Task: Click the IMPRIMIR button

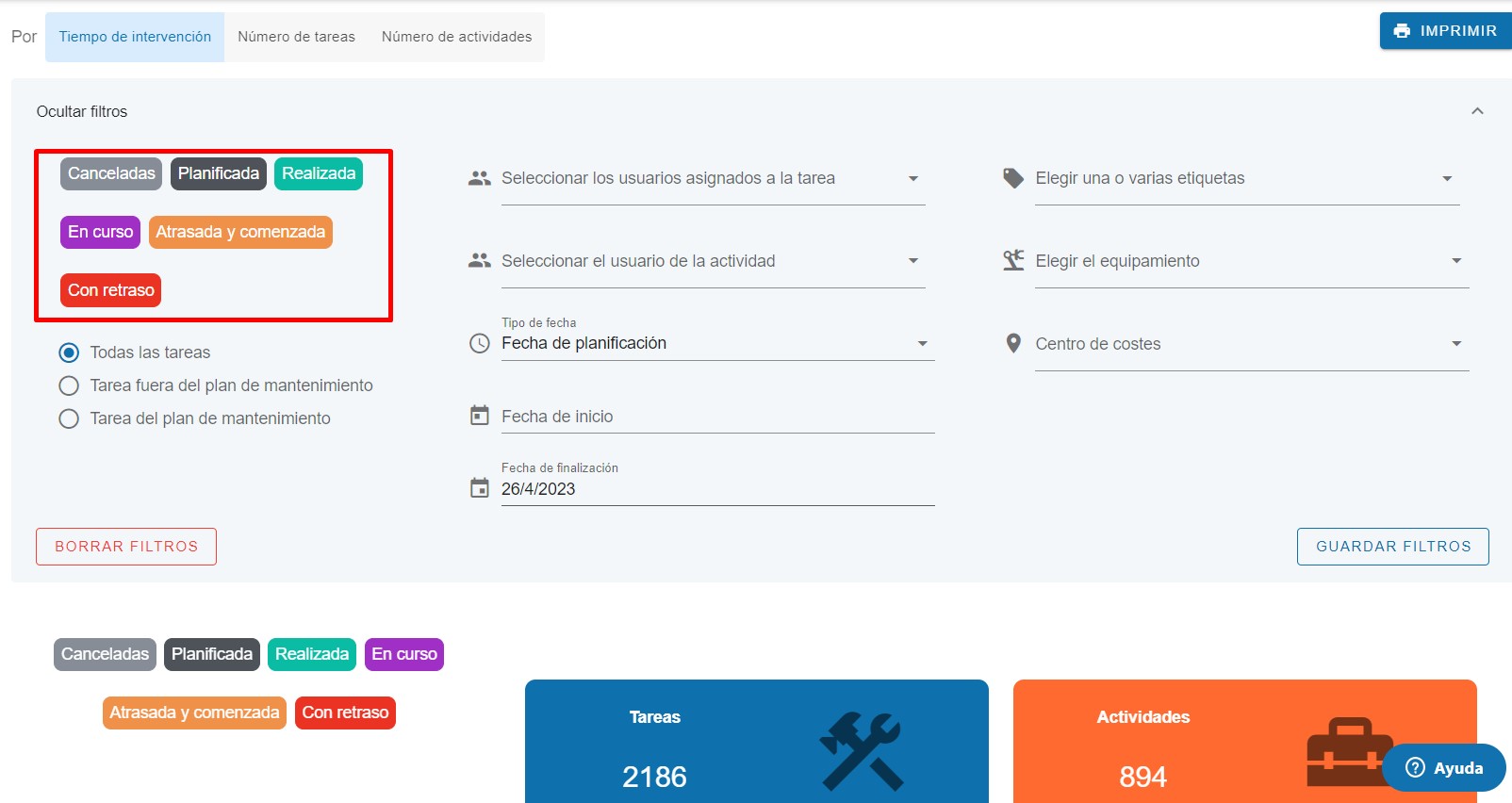Action: pyautogui.click(x=1446, y=31)
